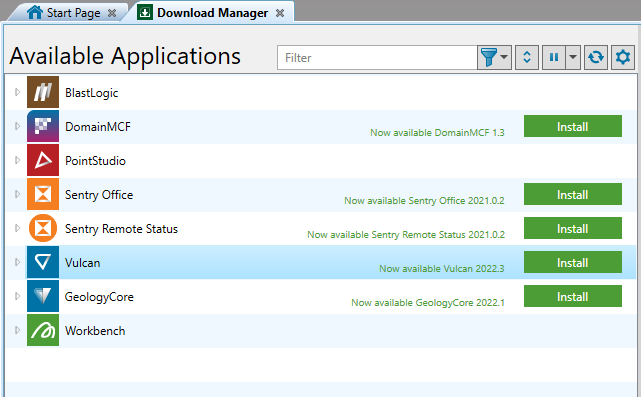Screen dimensions: 641x397
Task: Install DomainMCF 1.3
Action: (x=573, y=126)
